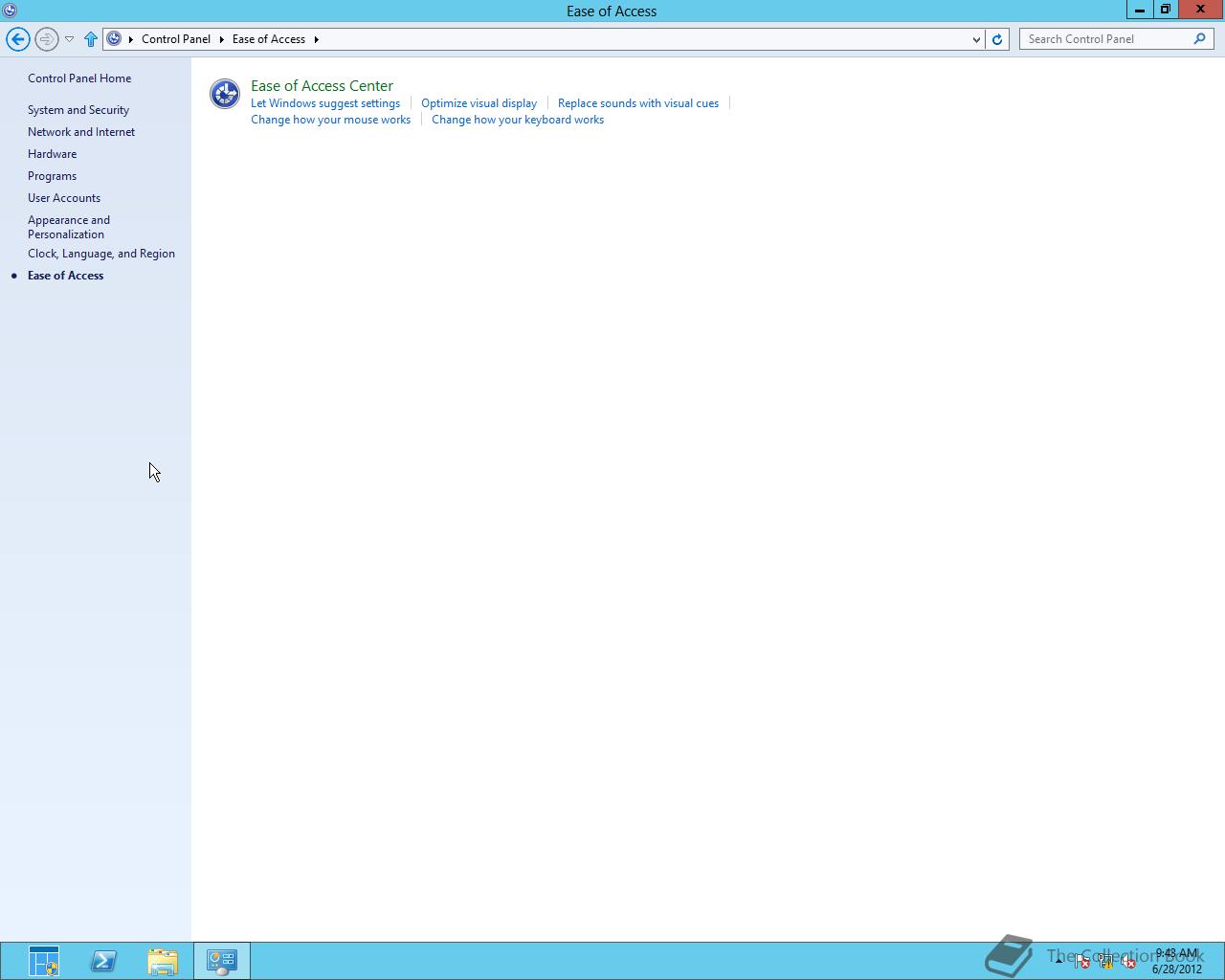The width and height of the screenshot is (1225, 980).
Task: Open Server Manager from the taskbar
Action: coord(44,961)
